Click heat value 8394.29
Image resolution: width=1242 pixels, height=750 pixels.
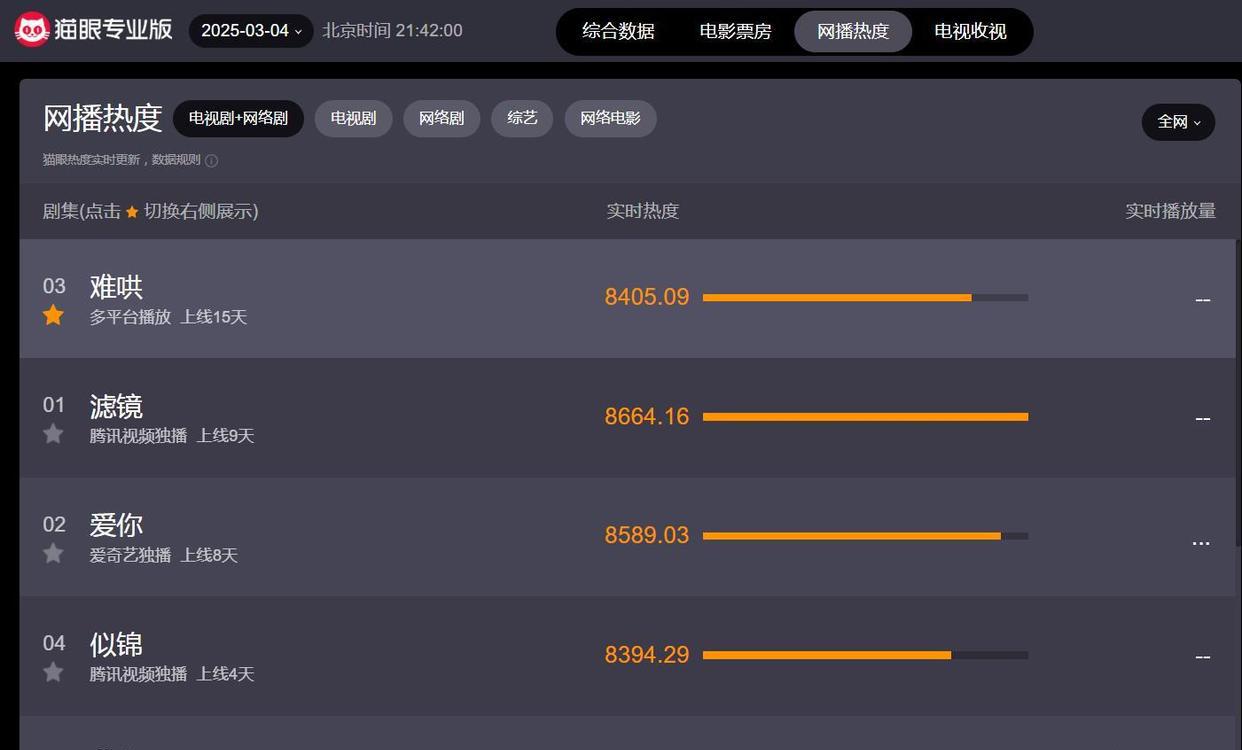click(647, 655)
